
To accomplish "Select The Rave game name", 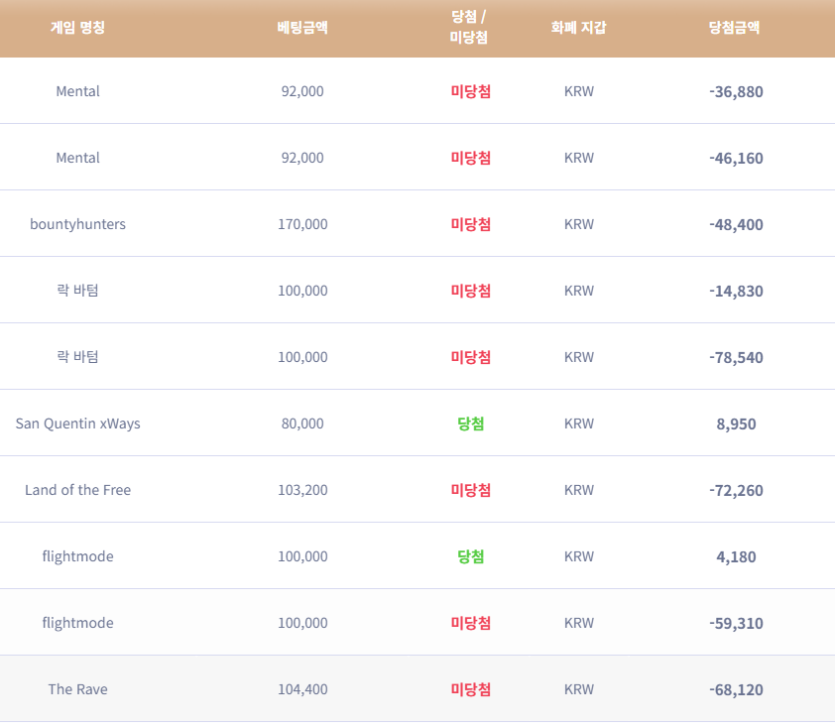I will point(78,689).
